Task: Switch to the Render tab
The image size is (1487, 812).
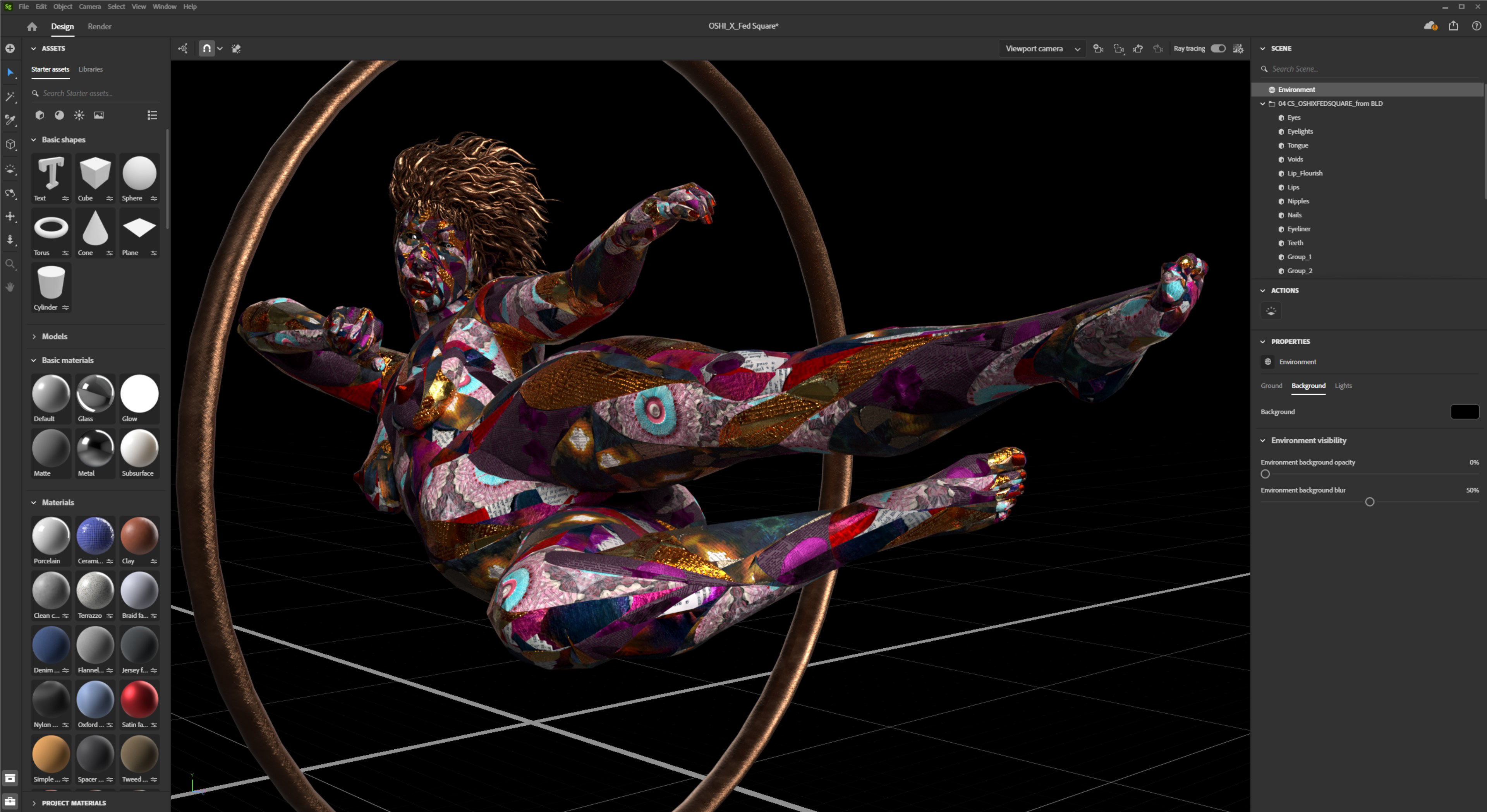Action: click(x=99, y=27)
